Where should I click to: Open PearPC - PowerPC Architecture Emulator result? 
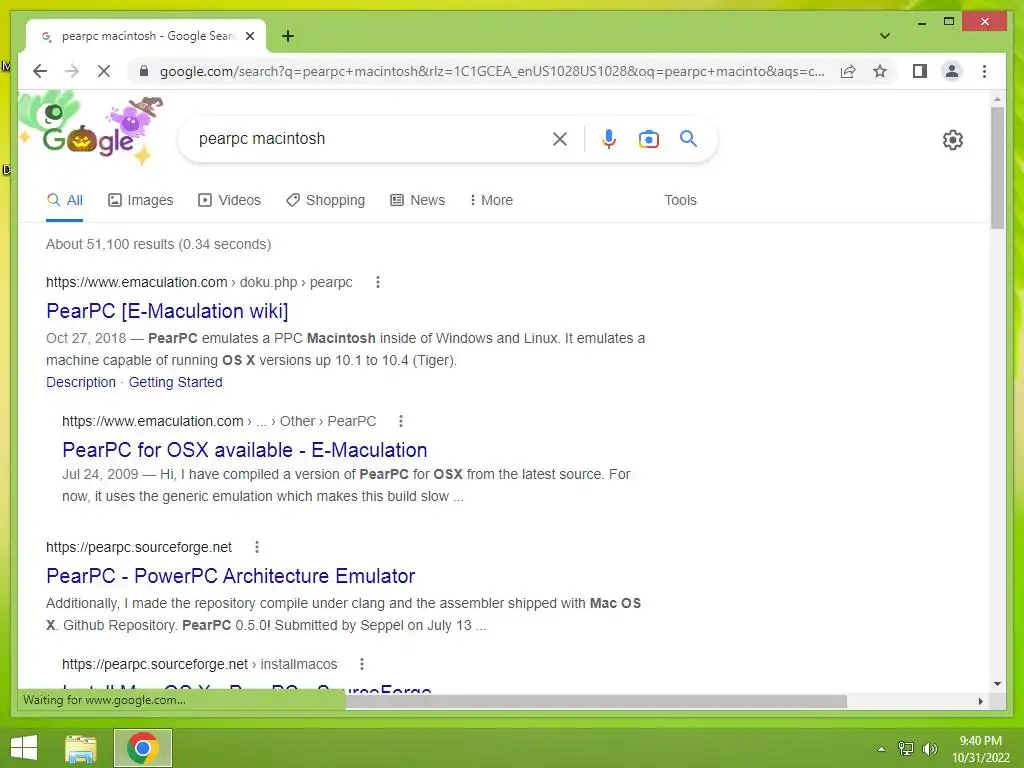(231, 576)
